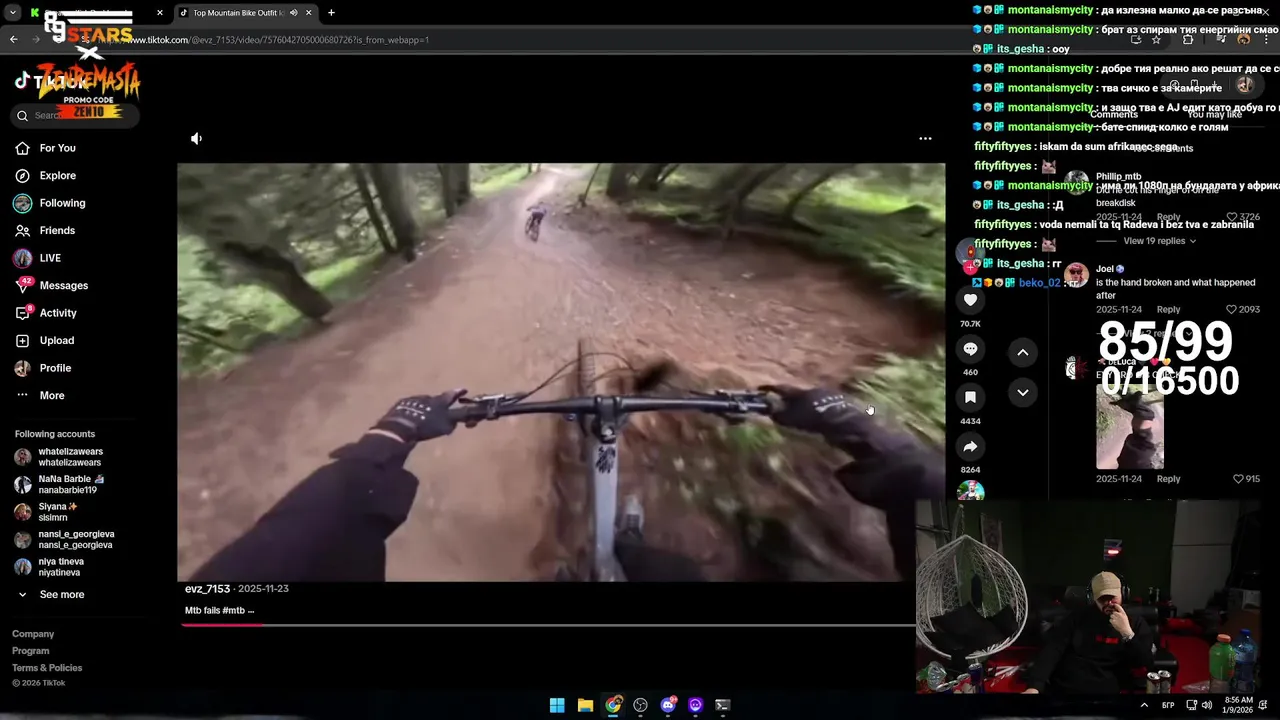Go to next video with down arrow
Viewport: 1280px width, 720px height.
pos(1022,393)
